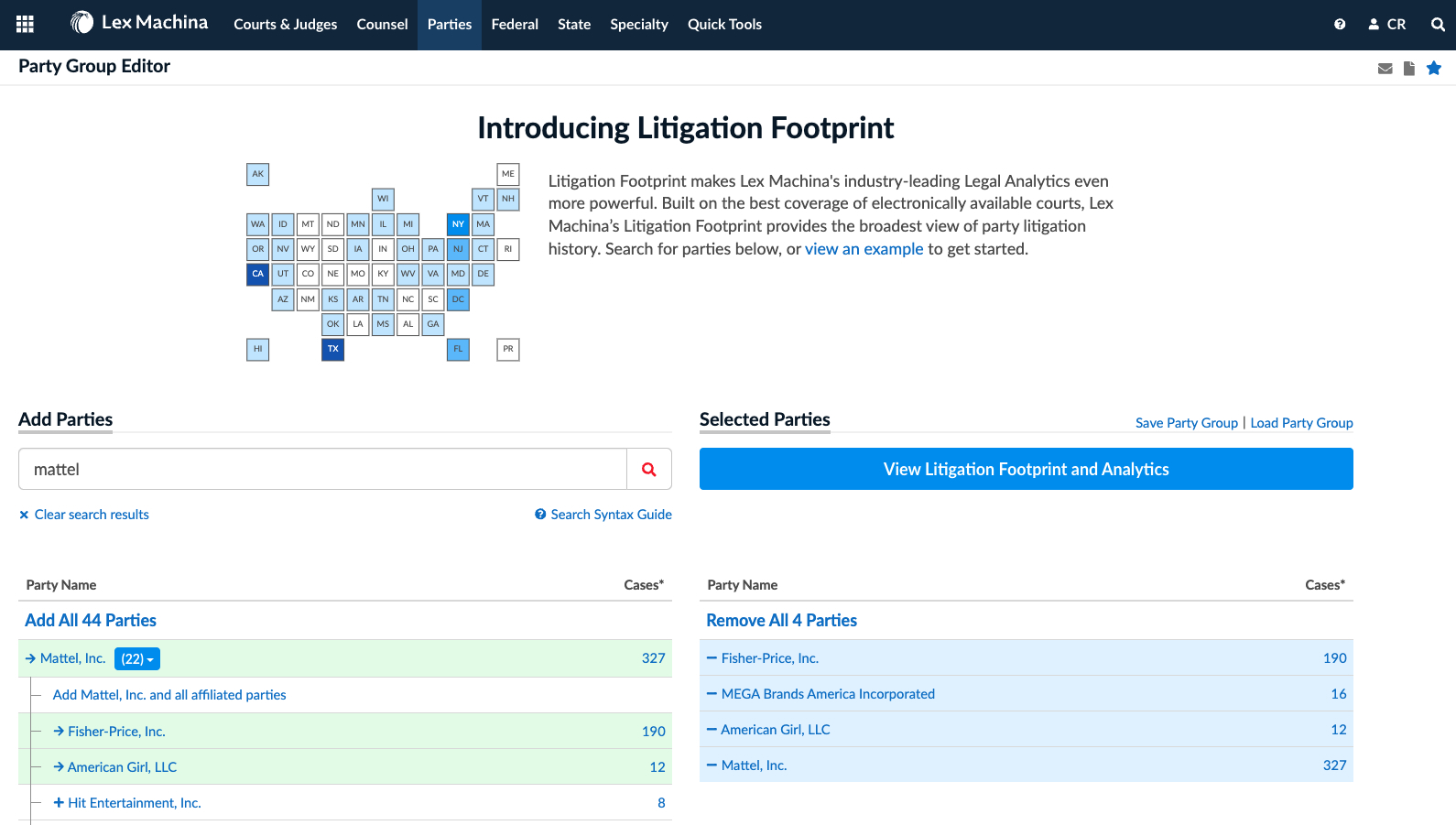Viewport: 1456px width, 825px height.
Task: Select the FL state tile on map
Action: point(458,349)
